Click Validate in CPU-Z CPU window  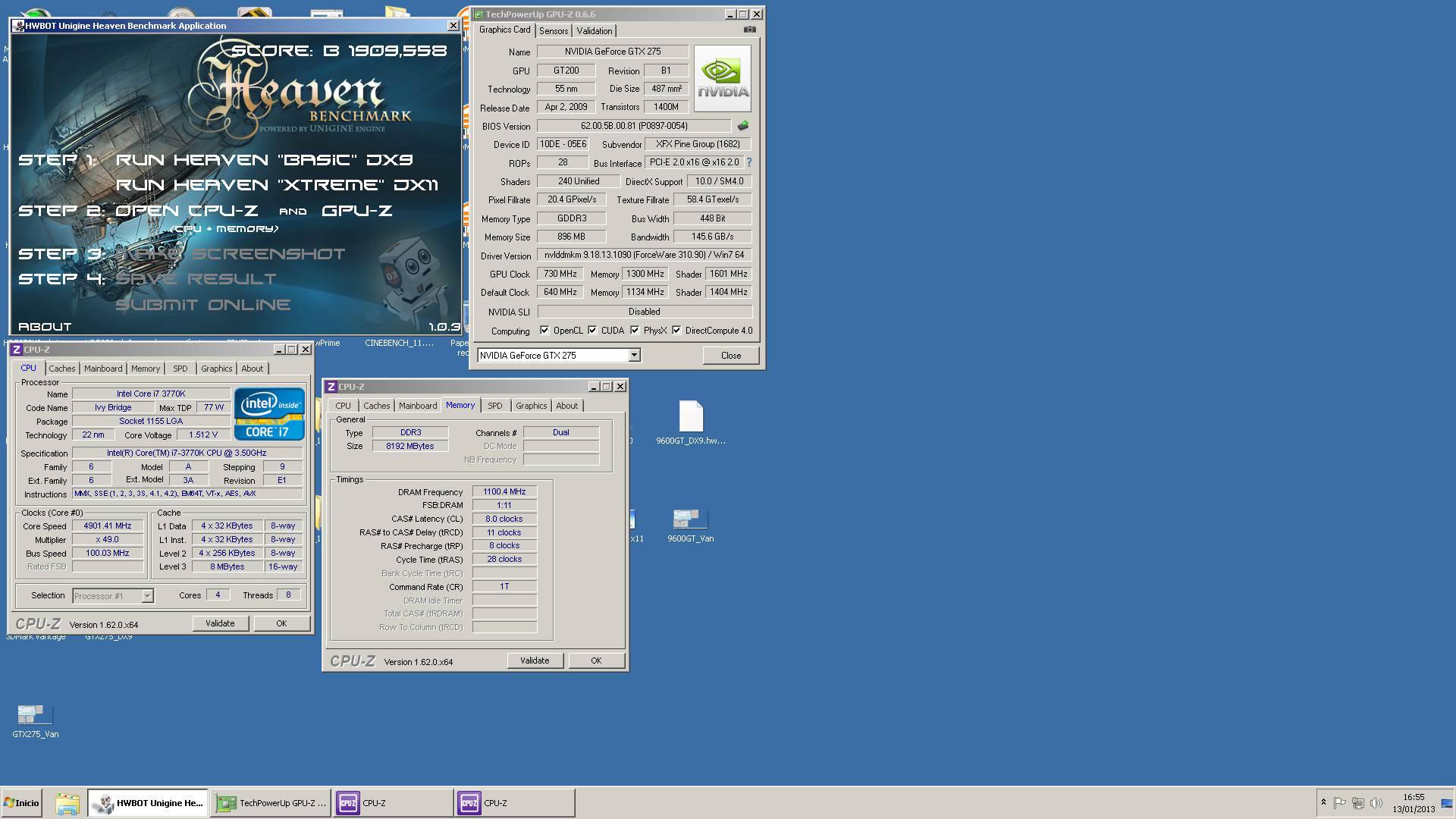tap(220, 623)
